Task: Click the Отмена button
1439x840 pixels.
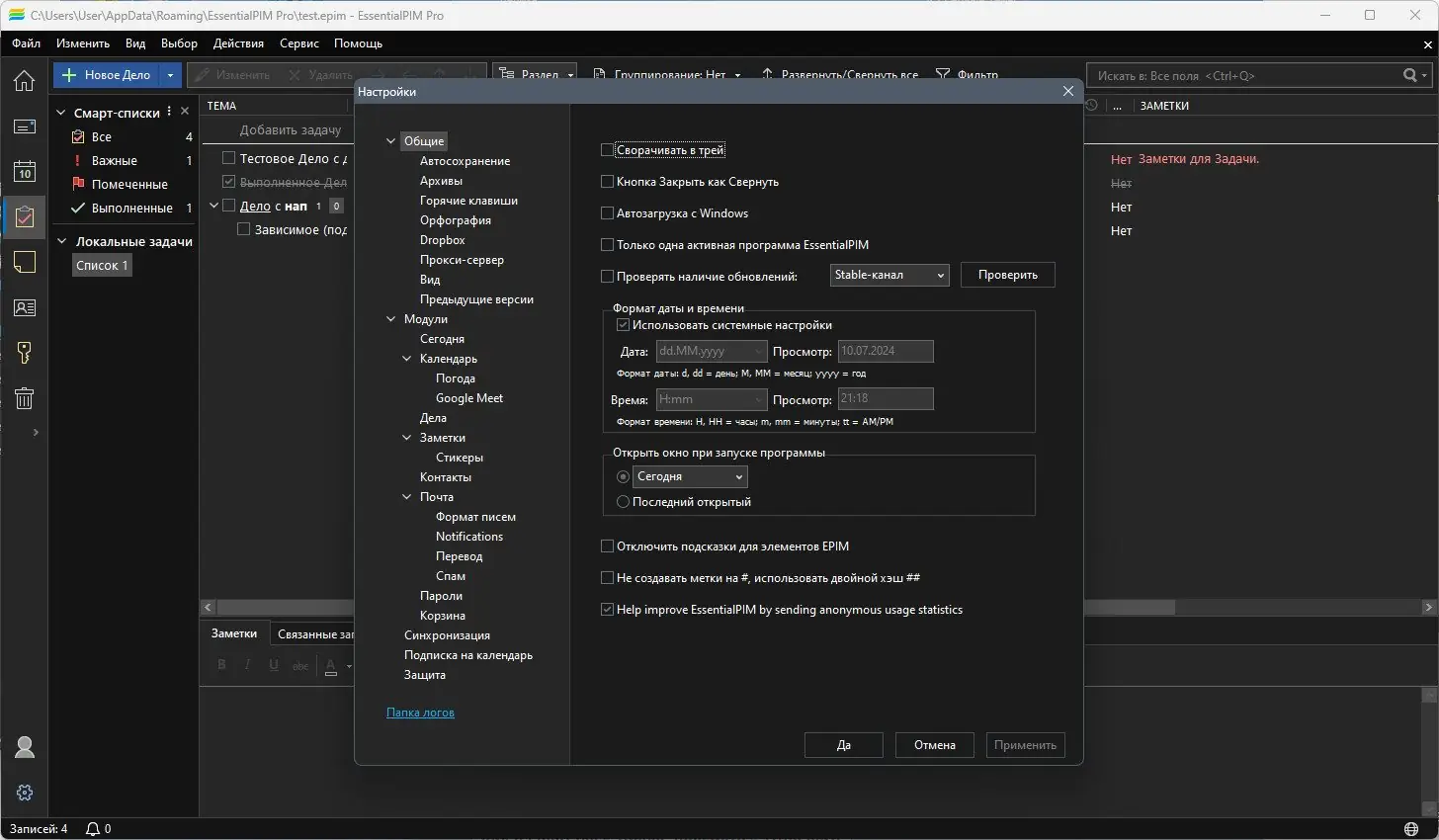Action: 935,745
